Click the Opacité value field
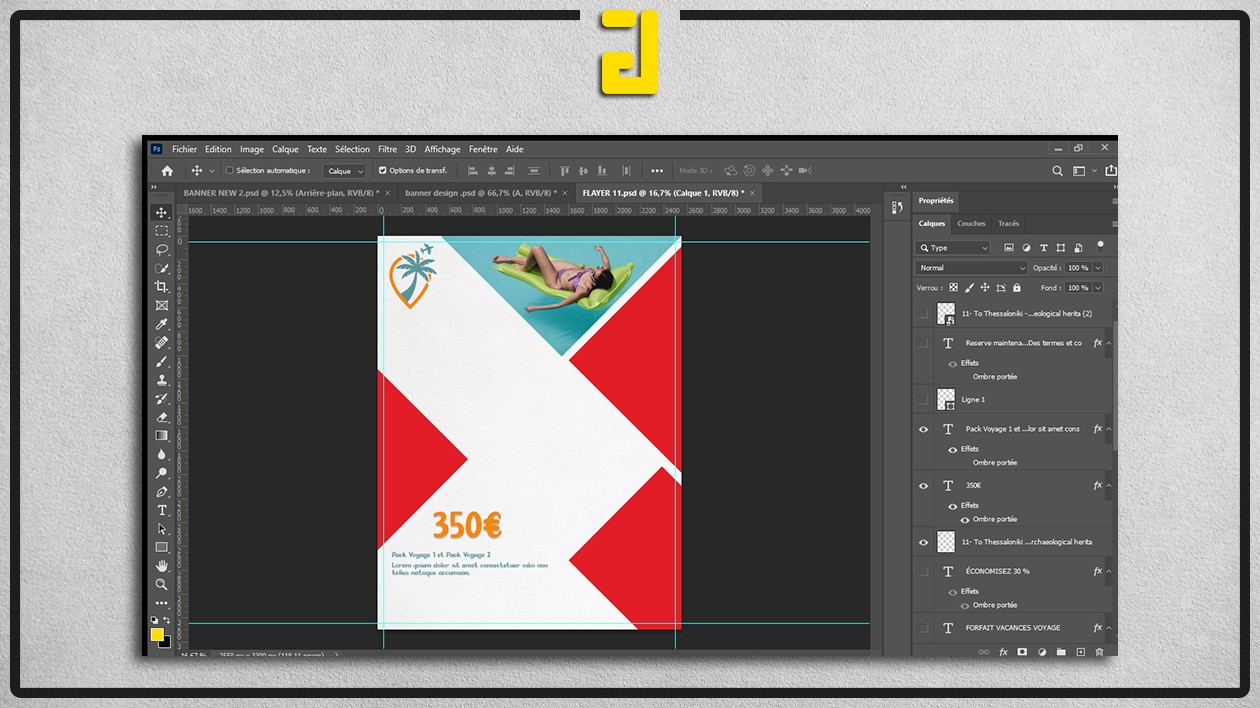The height and width of the screenshot is (708, 1260). click(x=1078, y=268)
